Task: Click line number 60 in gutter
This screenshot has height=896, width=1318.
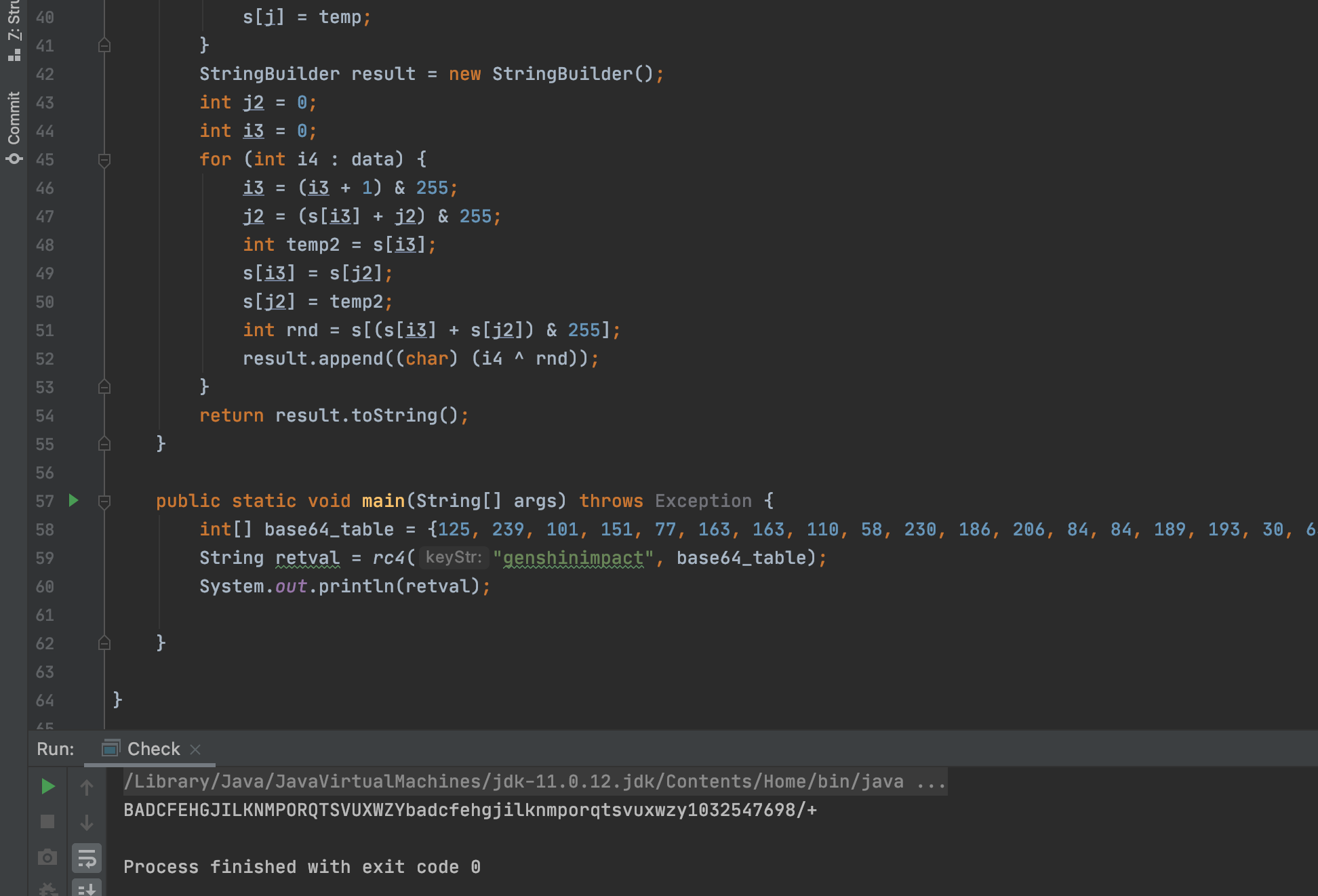Action: (x=45, y=586)
